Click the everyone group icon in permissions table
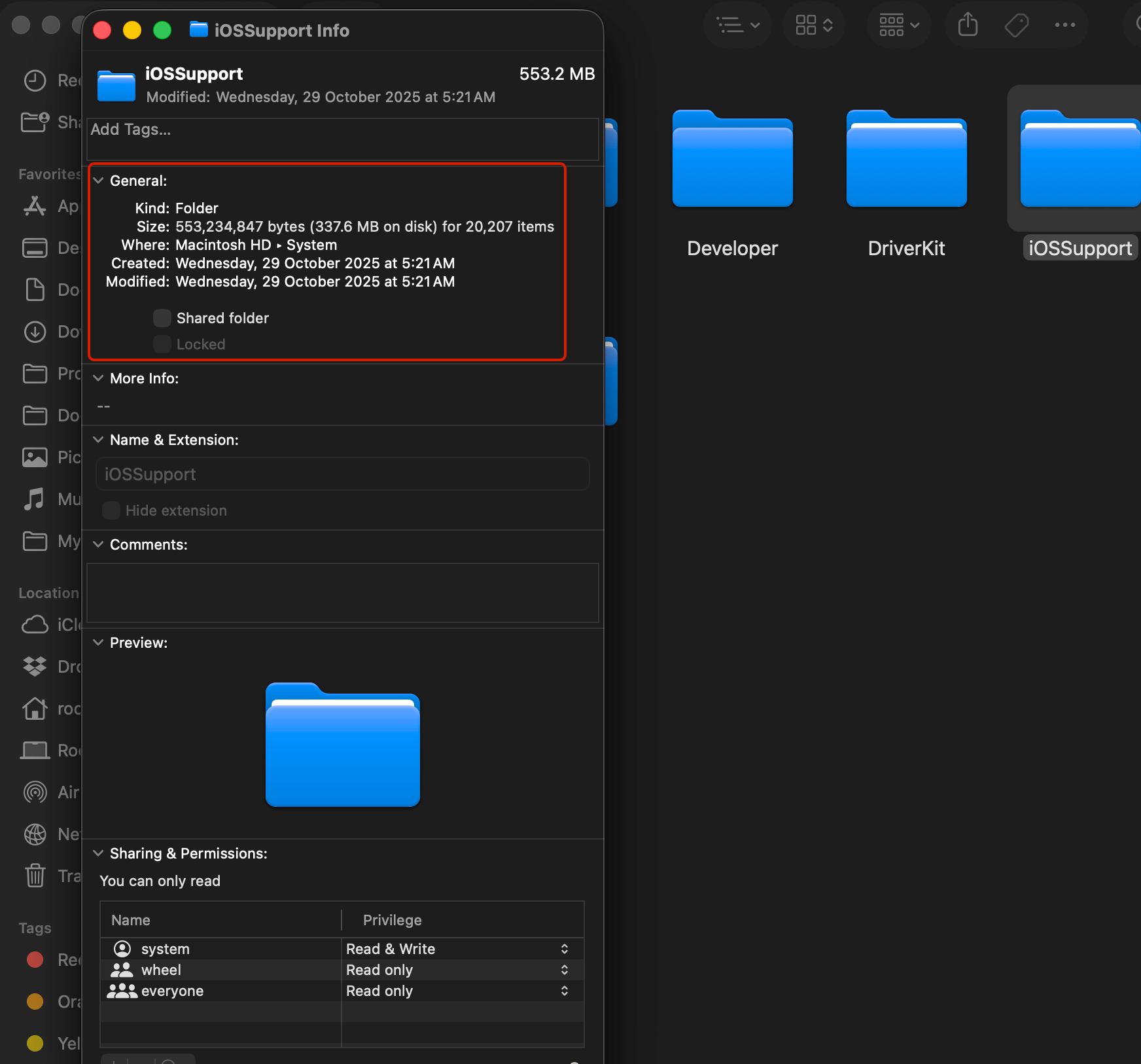This screenshot has width=1141, height=1064. [122, 991]
